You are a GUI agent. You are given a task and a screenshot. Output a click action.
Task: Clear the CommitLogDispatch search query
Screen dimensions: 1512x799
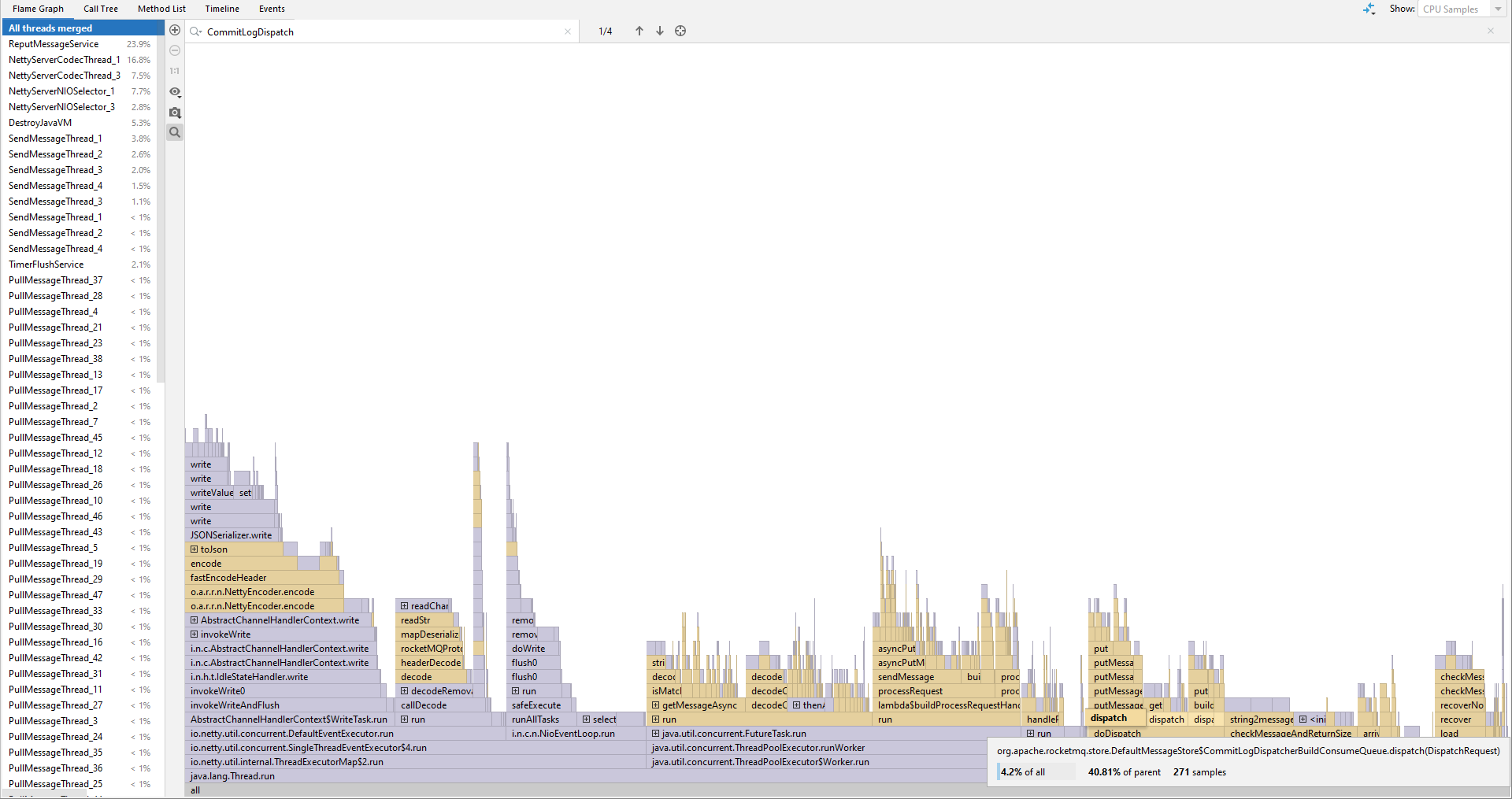pos(568,31)
